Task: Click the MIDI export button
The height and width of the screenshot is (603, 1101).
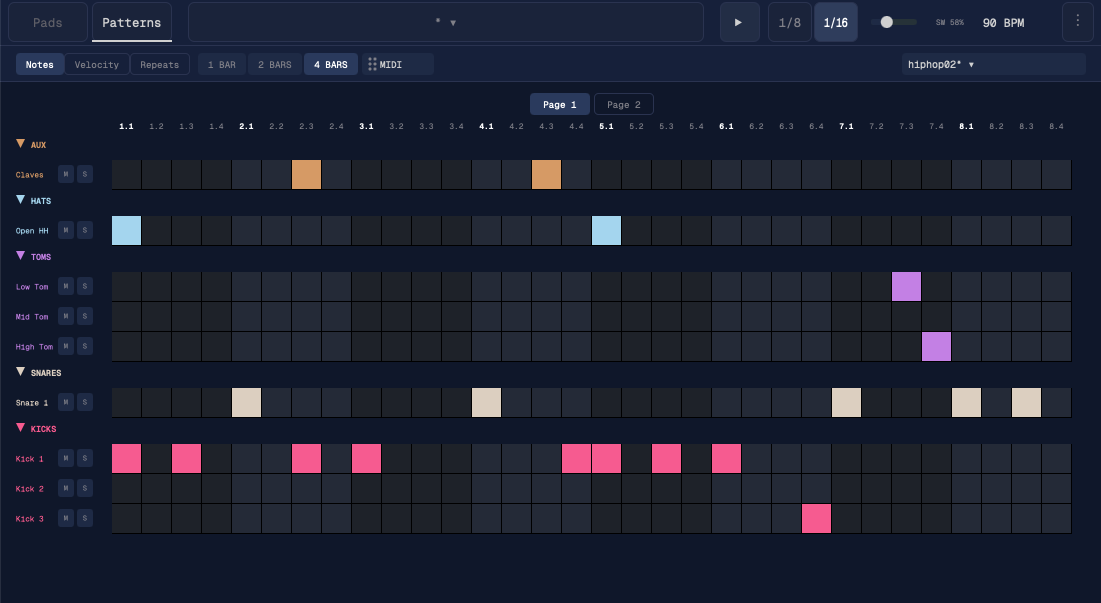Action: coord(398,65)
